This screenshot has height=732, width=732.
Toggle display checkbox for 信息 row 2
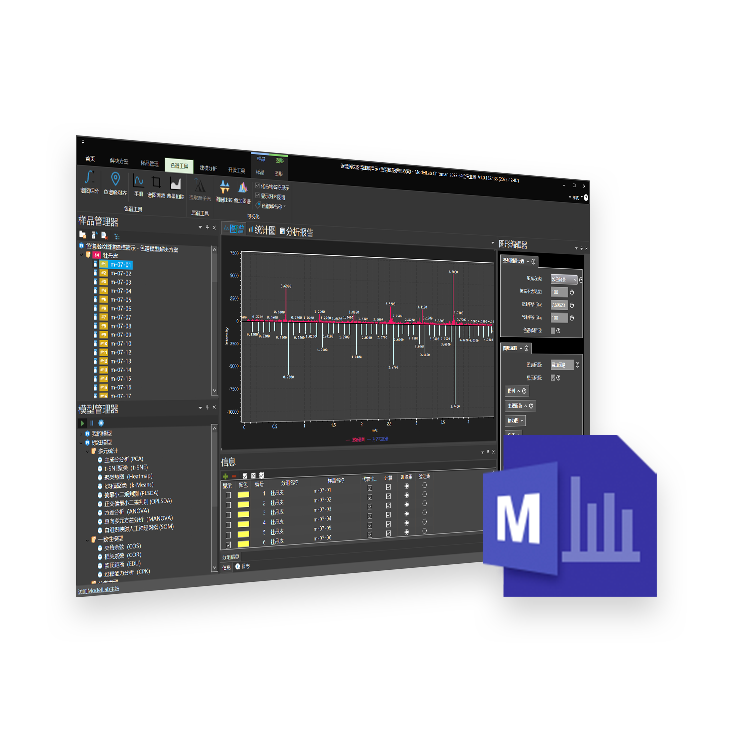pos(228,505)
